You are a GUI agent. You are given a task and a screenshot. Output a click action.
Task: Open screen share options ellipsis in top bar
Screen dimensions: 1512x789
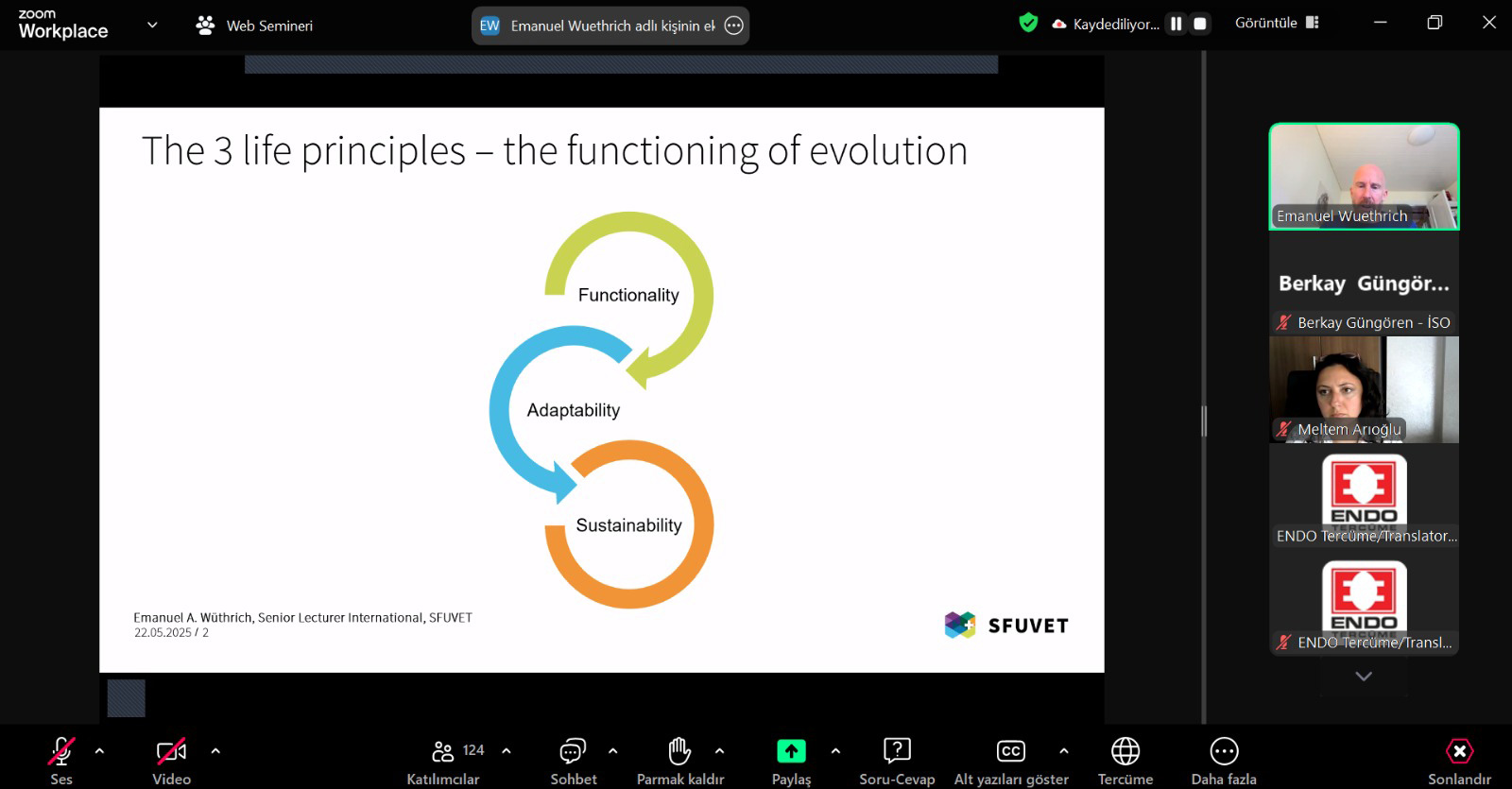tap(733, 26)
